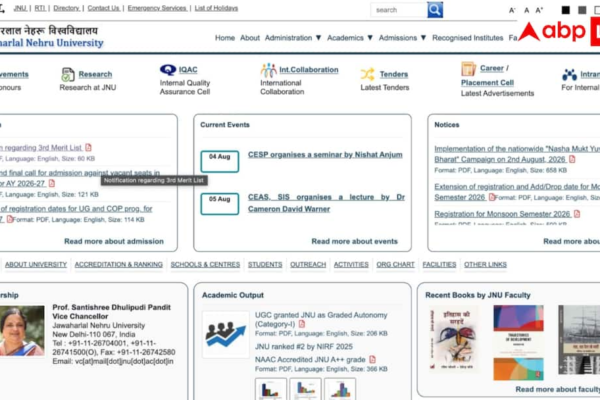The height and width of the screenshot is (400, 600).
Task: Open the Tenders heading link
Action: click(x=394, y=74)
